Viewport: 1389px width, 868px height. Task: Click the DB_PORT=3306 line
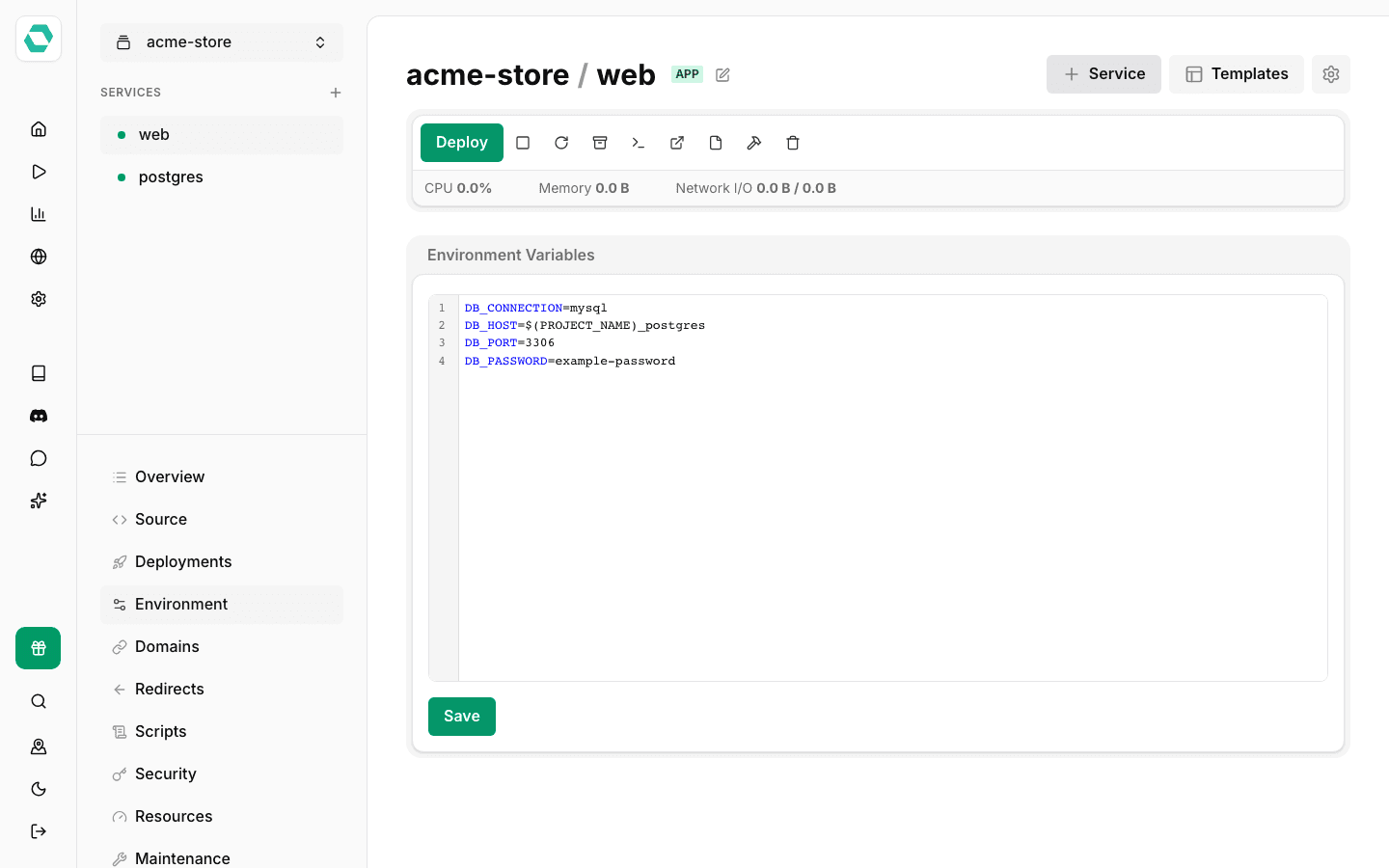tap(509, 343)
